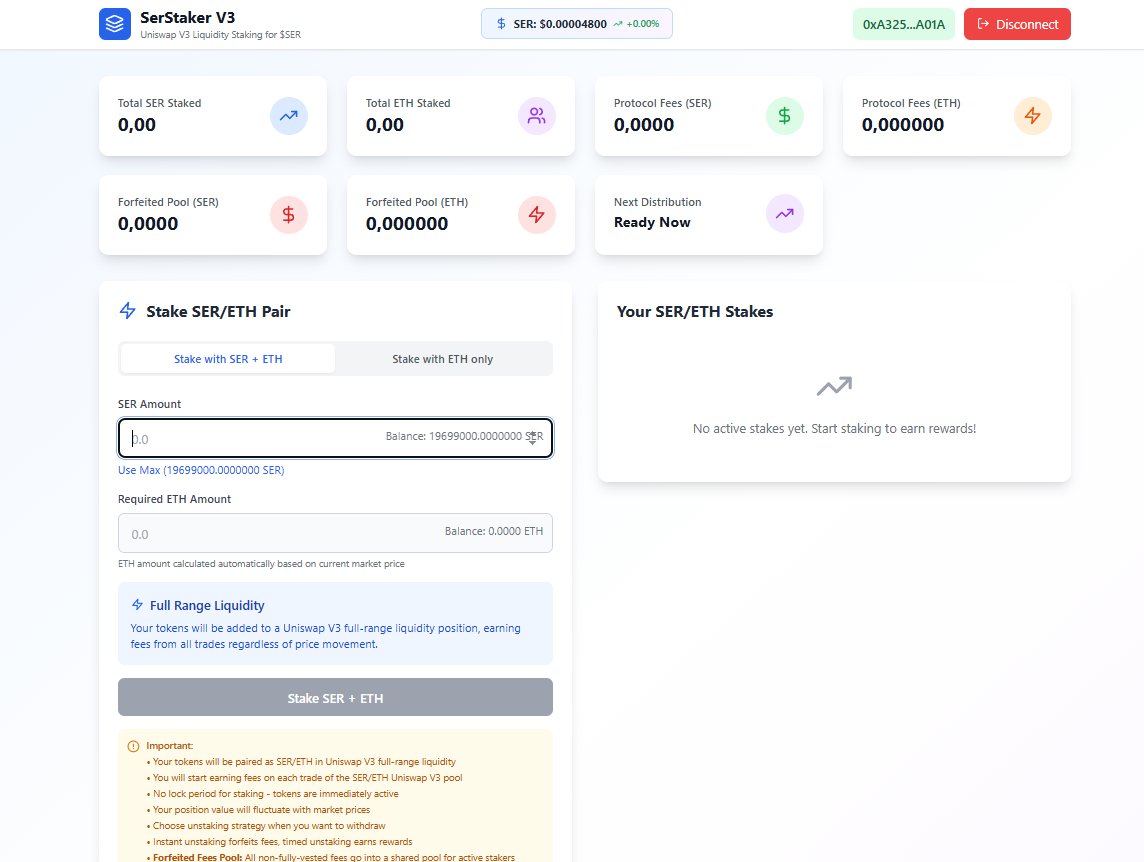Viewport: 1144px width, 862px height.
Task: Switch to Stake with ETH only tab
Action: coord(442,359)
